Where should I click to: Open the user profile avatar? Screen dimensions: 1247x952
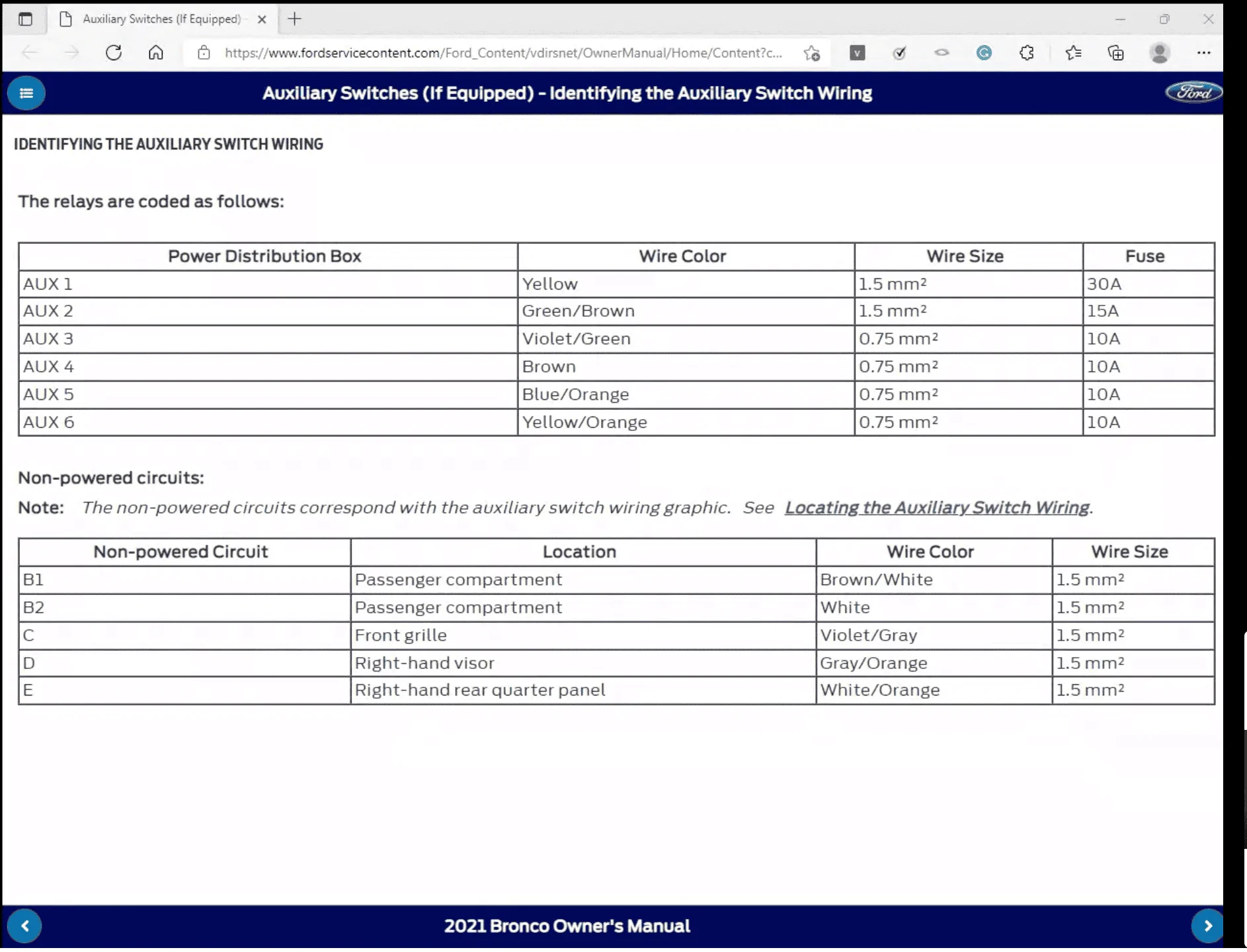click(1160, 53)
